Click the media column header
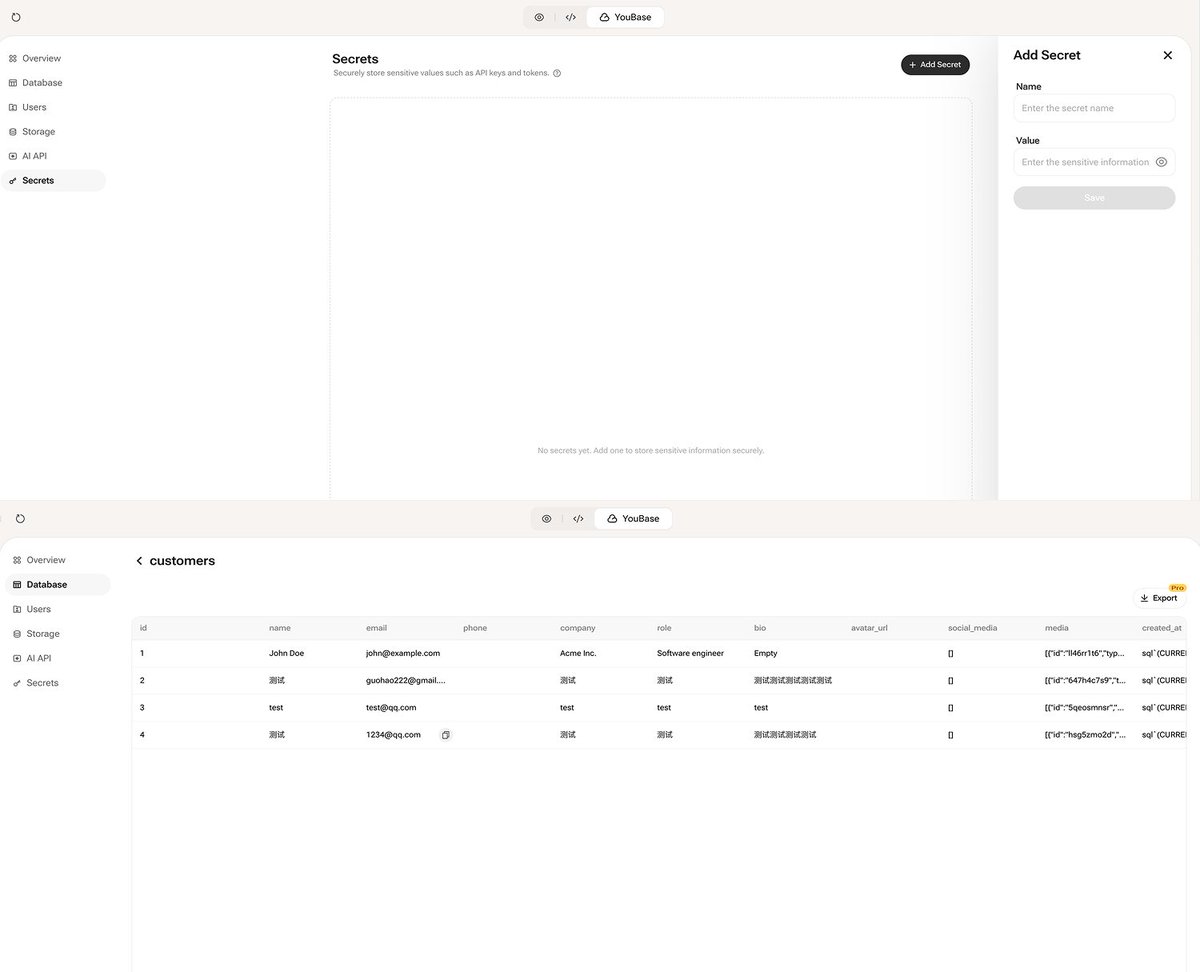Image resolution: width=1200 pixels, height=972 pixels. coord(1056,628)
